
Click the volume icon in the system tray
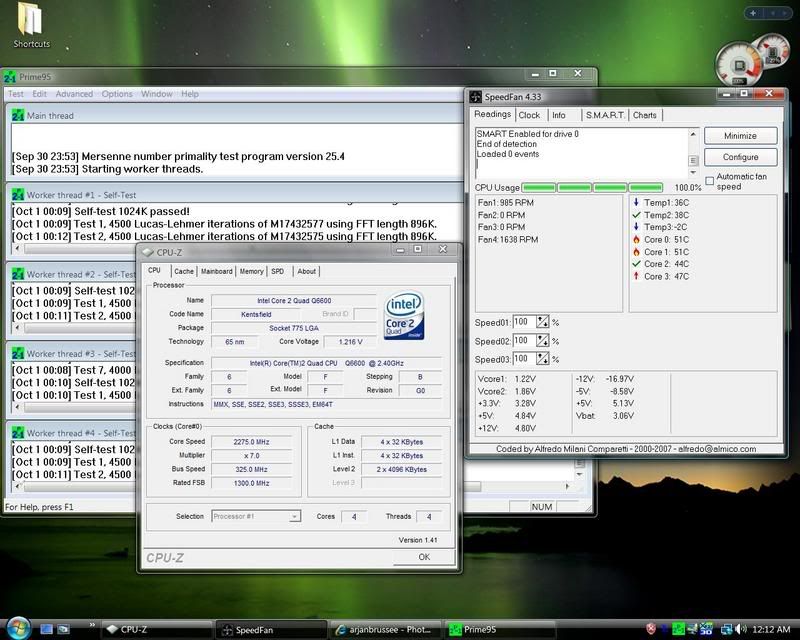tap(739, 629)
